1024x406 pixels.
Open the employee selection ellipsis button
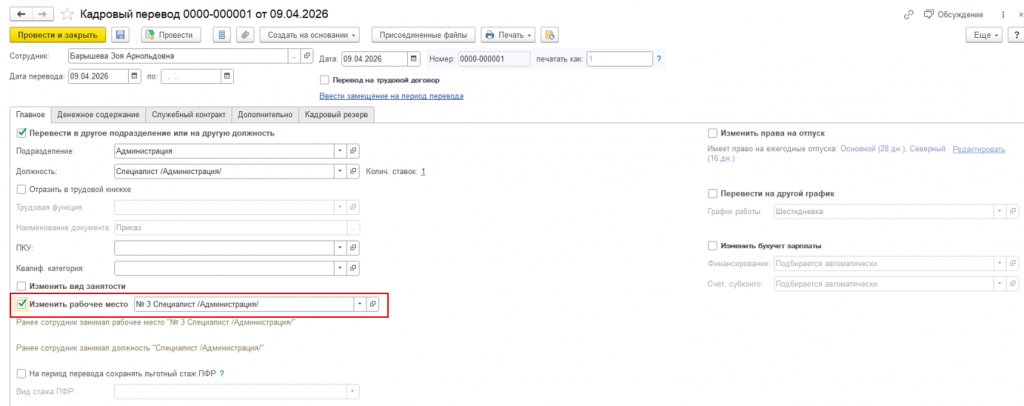[x=294, y=56]
